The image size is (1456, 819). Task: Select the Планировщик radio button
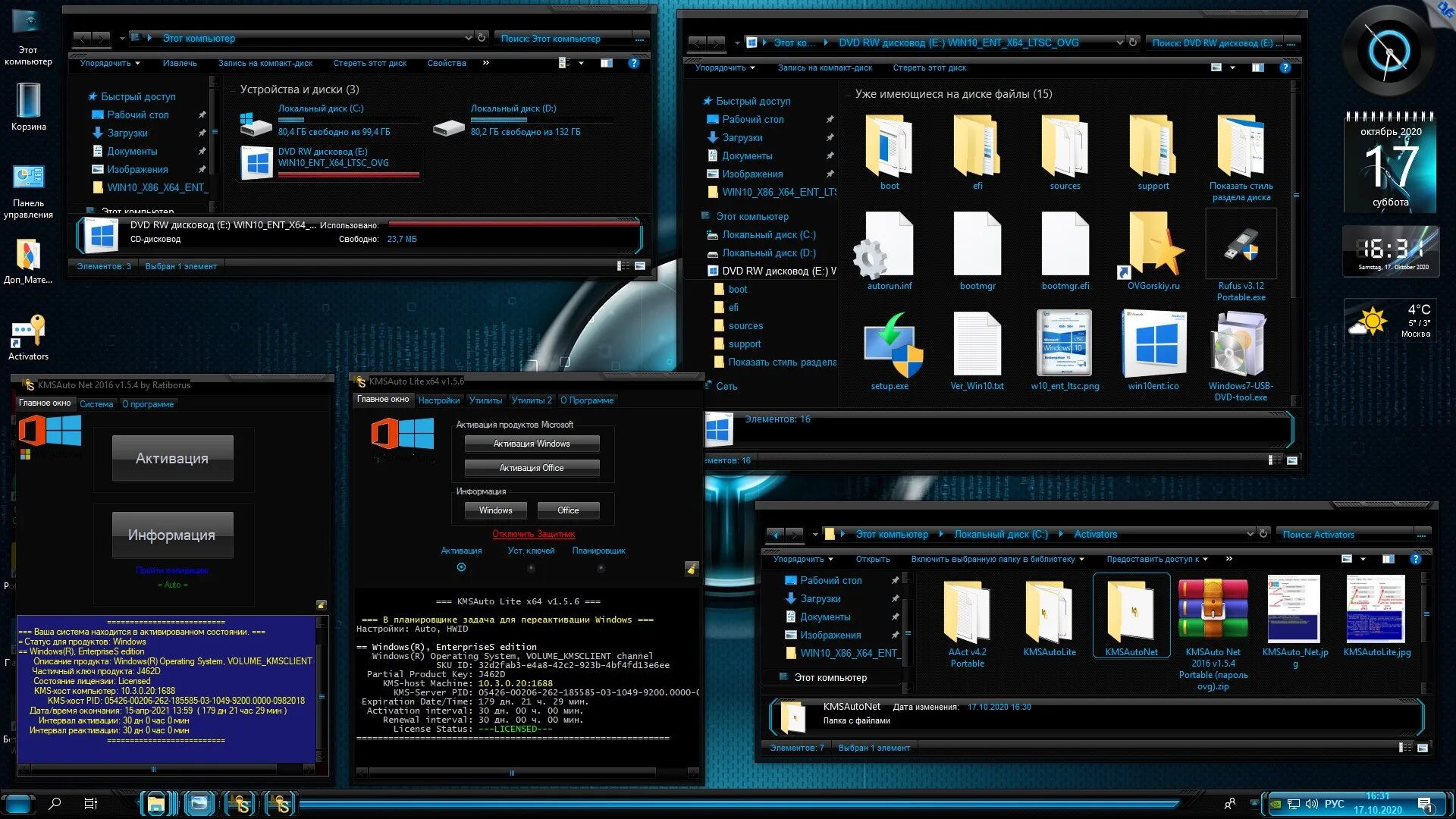point(600,568)
